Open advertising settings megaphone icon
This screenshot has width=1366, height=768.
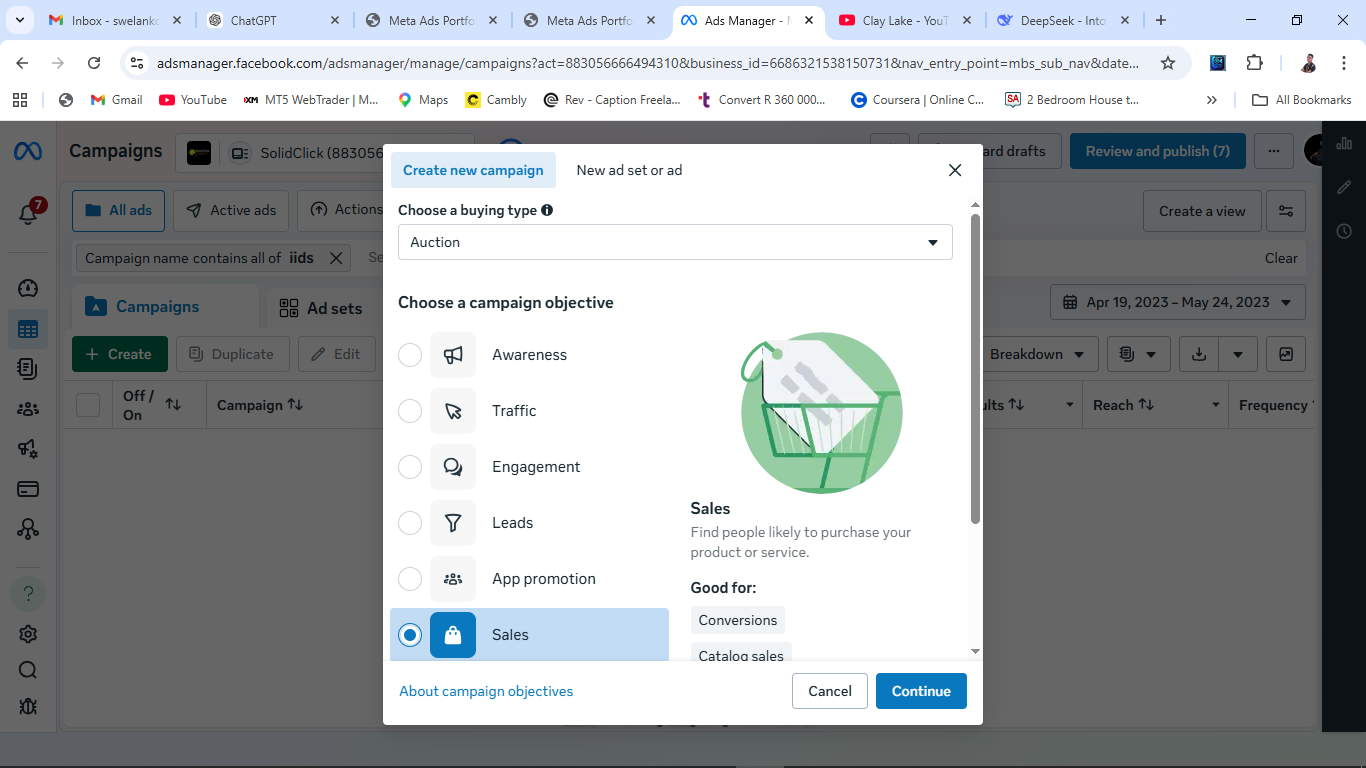28,449
